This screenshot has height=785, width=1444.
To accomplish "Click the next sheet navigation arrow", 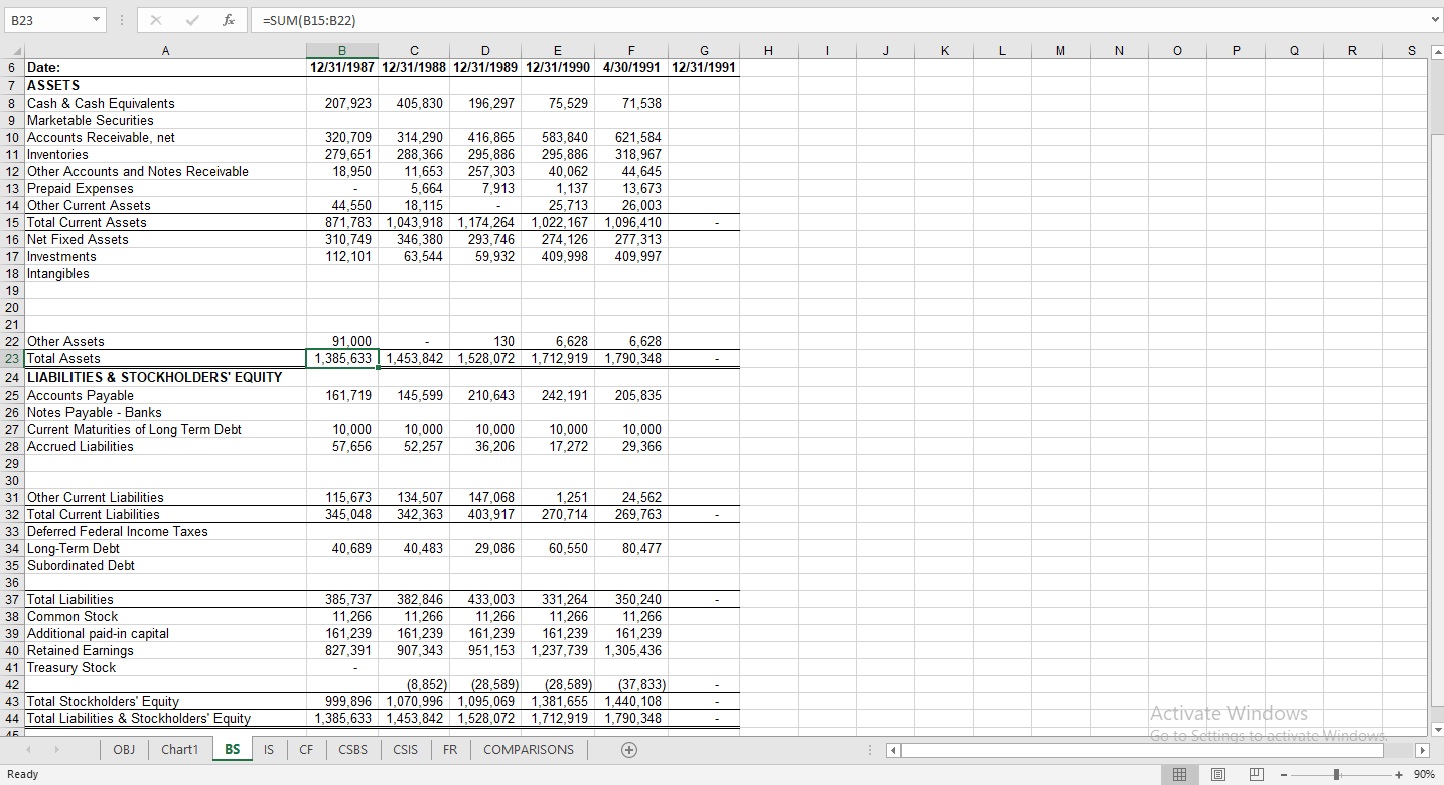I will (57, 749).
